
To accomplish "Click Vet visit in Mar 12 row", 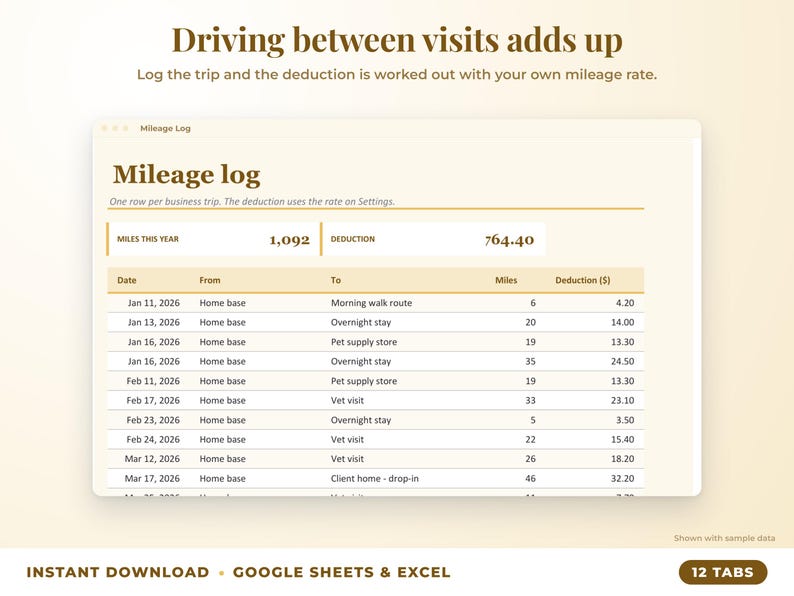I will [347, 459].
